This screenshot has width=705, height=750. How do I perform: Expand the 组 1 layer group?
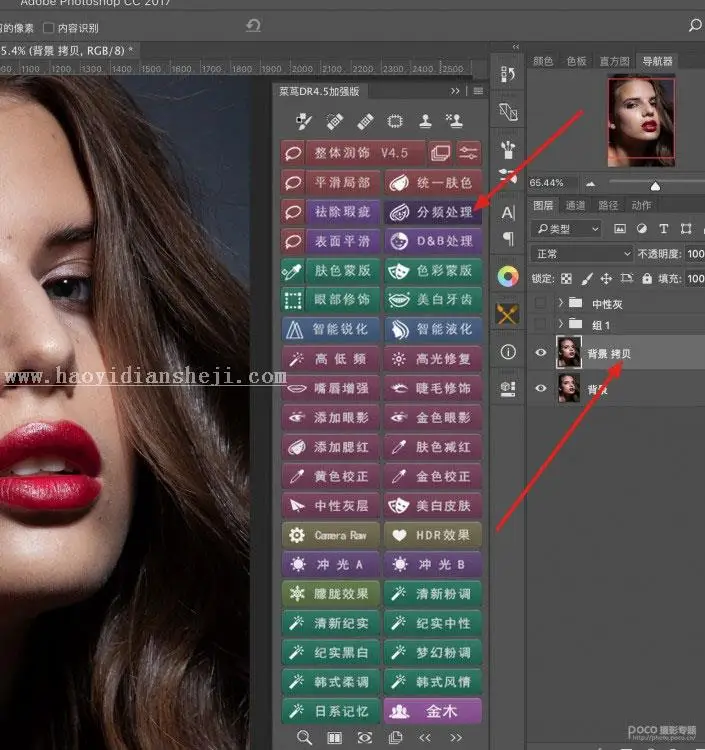(x=561, y=324)
